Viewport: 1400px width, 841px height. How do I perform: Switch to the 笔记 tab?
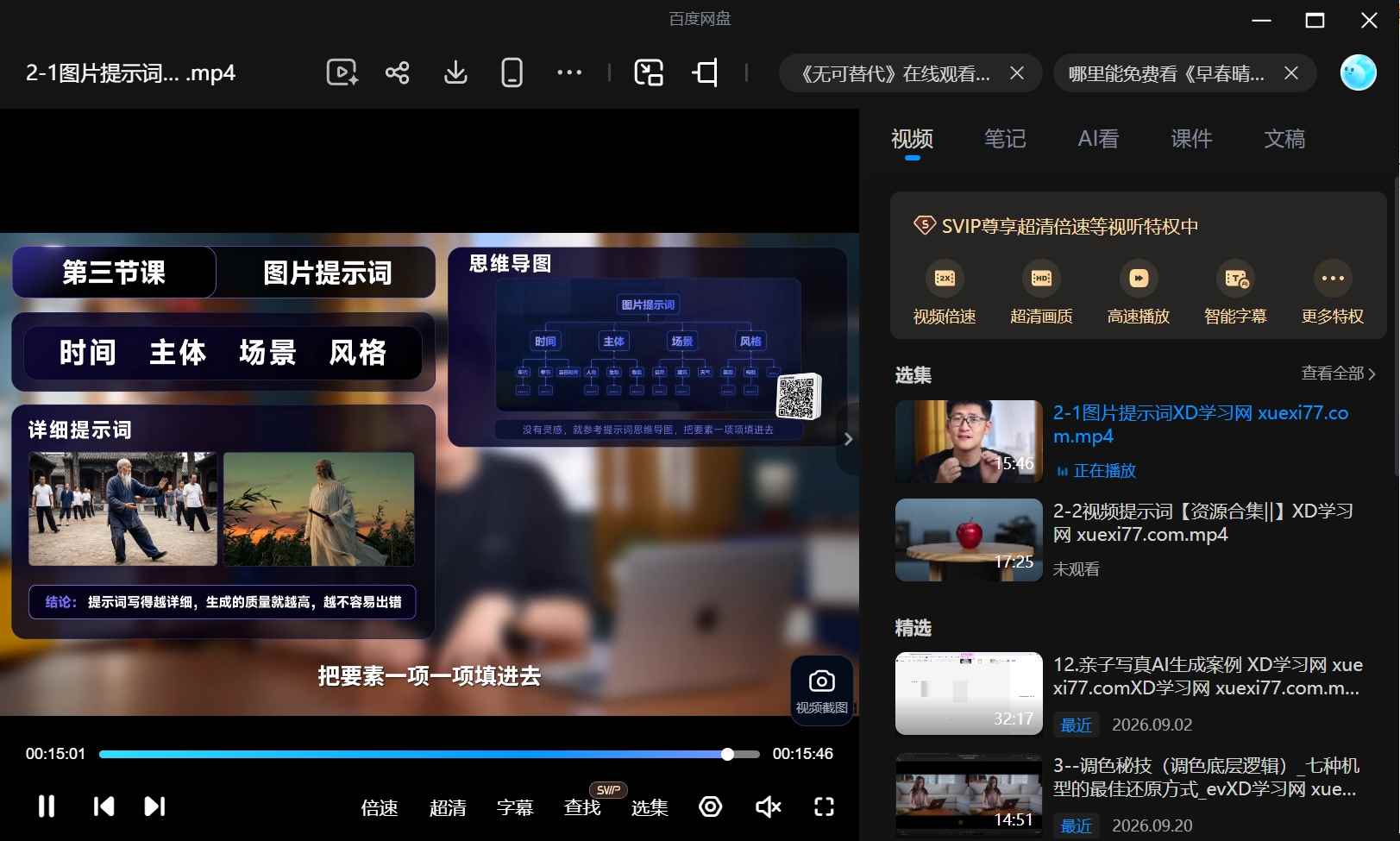click(x=1005, y=139)
